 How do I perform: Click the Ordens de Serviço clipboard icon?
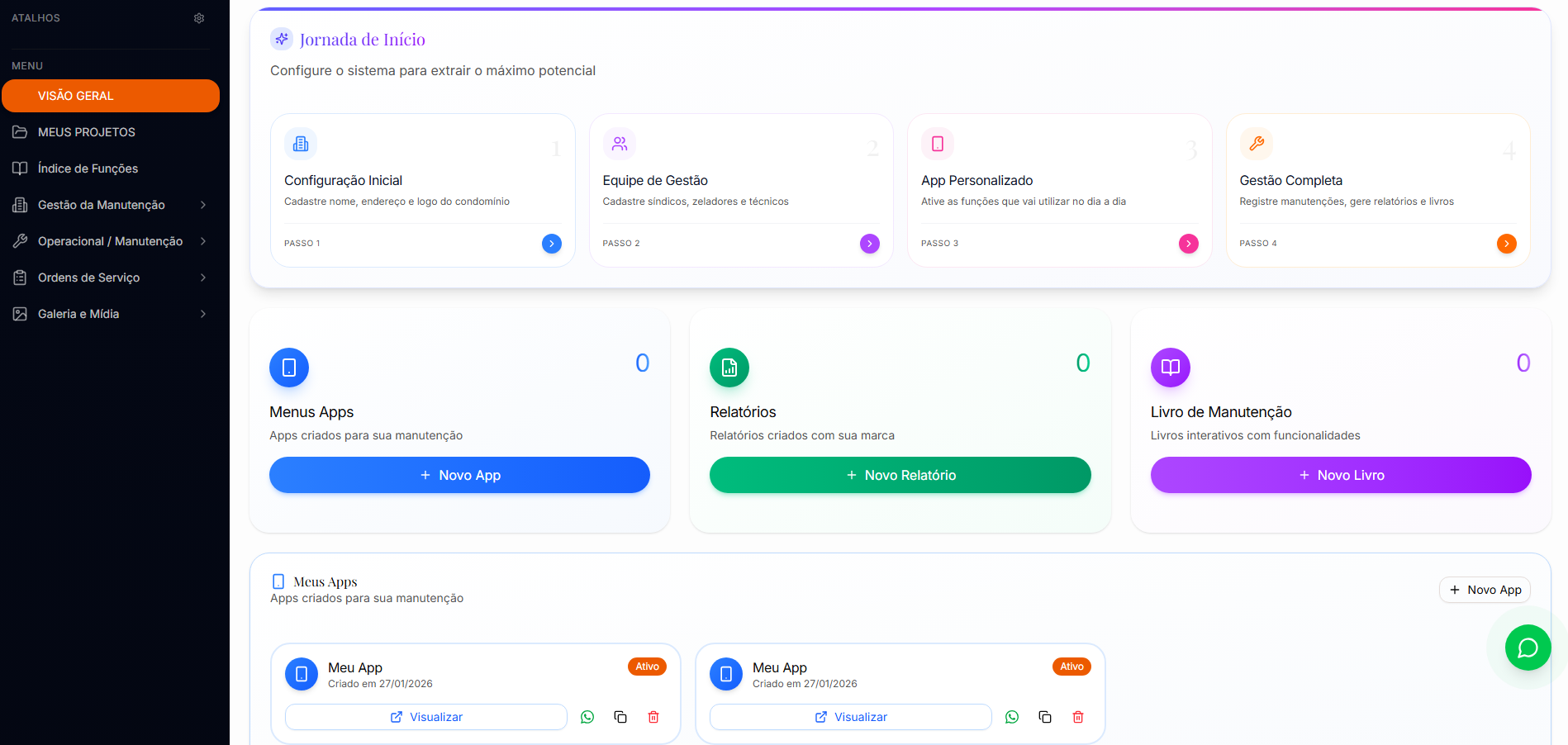[20, 278]
